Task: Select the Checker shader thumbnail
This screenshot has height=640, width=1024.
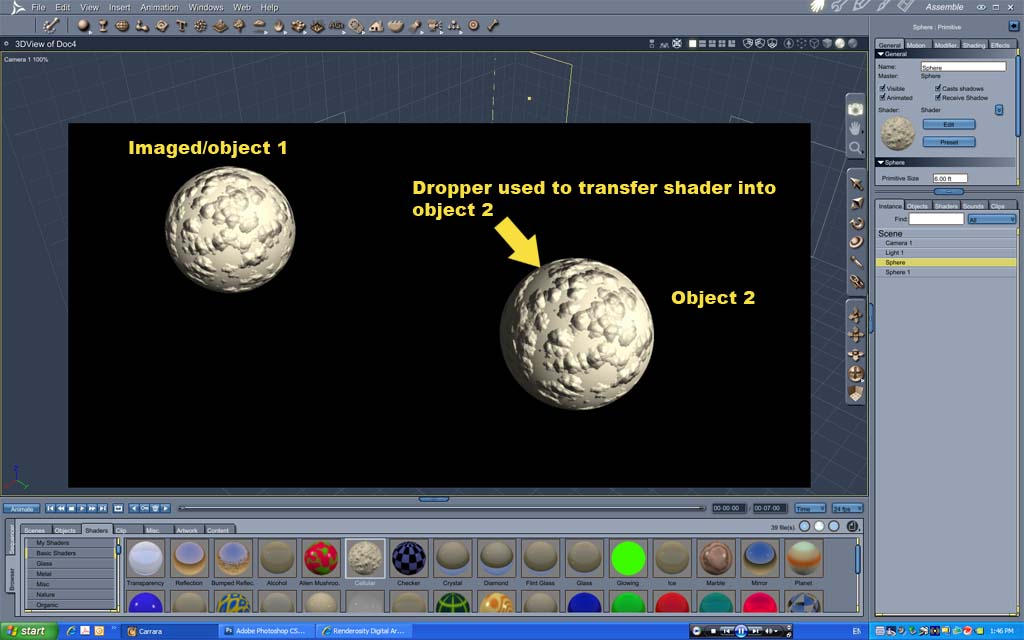Action: (x=409, y=558)
